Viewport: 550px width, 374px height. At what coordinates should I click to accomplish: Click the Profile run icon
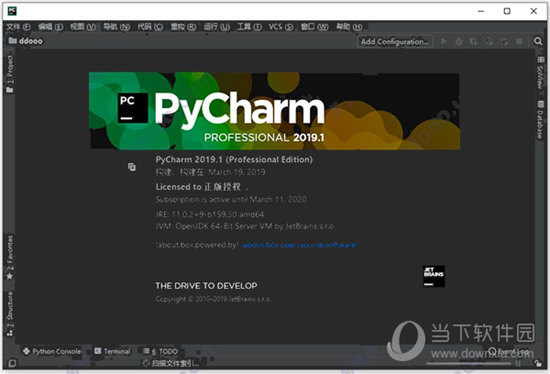click(x=489, y=41)
